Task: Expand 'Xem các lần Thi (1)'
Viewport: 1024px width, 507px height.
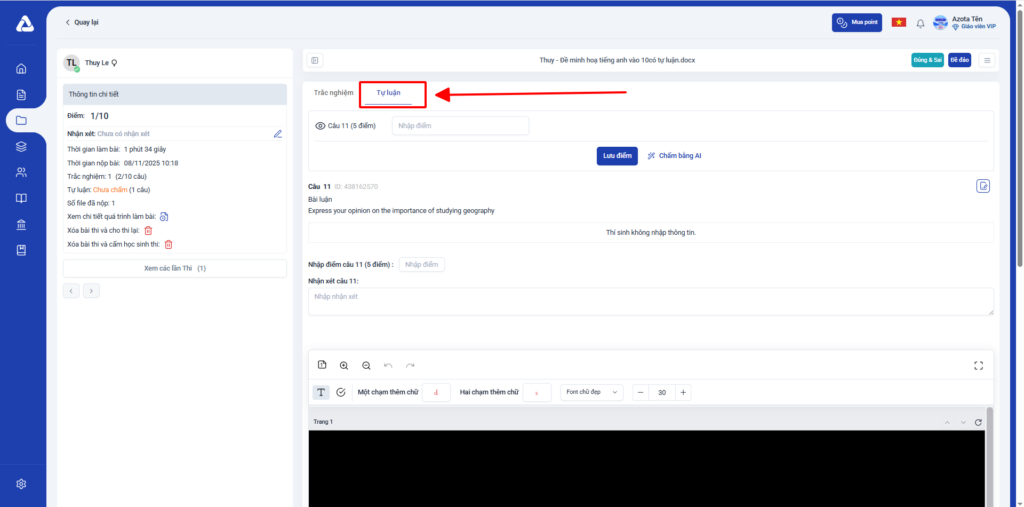Action: click(x=175, y=269)
